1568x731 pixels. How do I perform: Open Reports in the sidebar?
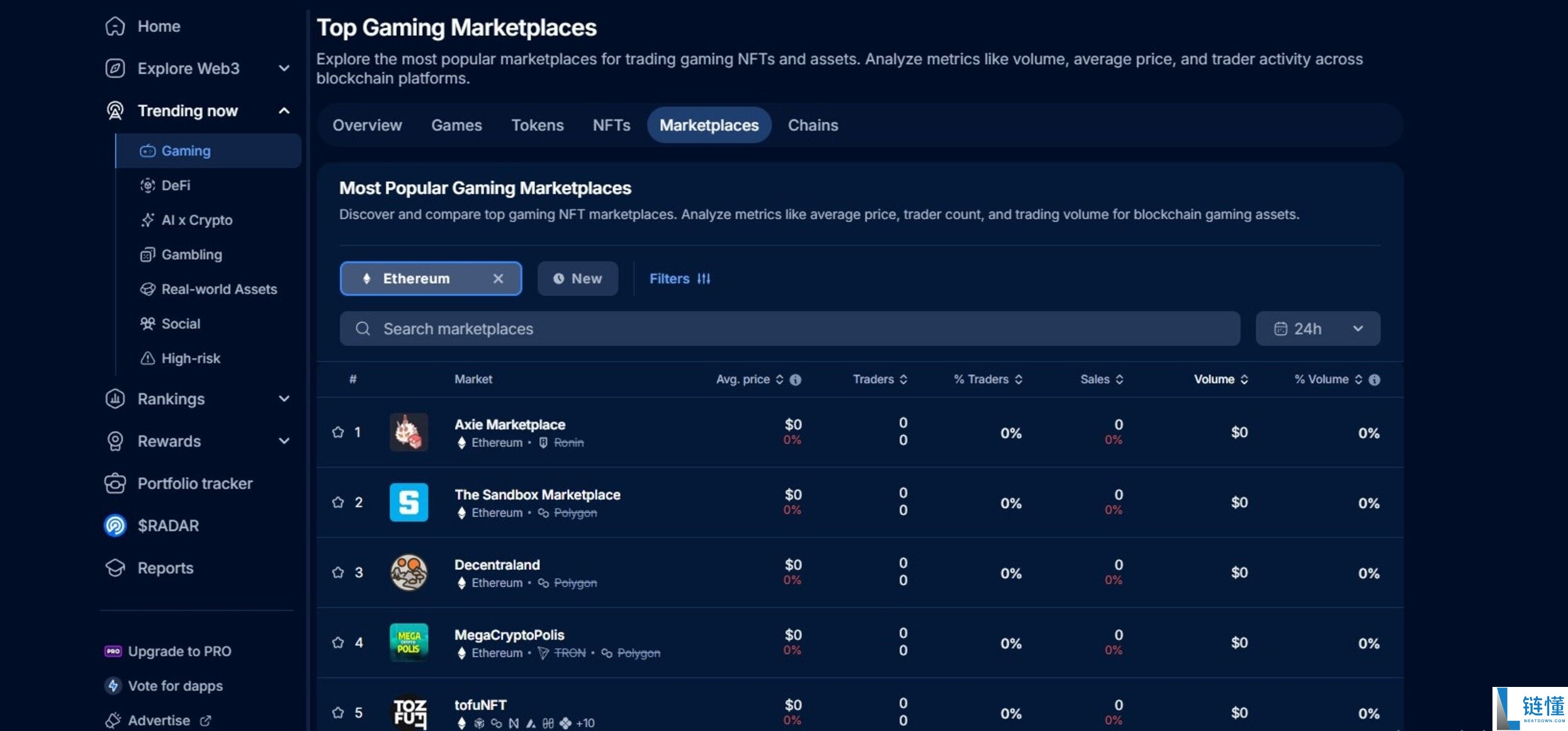click(x=149, y=568)
